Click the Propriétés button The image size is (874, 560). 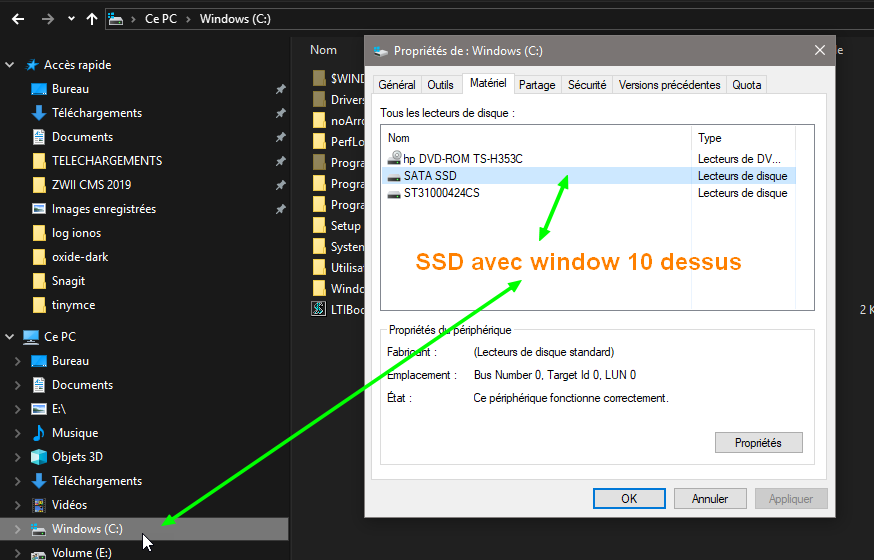click(758, 442)
